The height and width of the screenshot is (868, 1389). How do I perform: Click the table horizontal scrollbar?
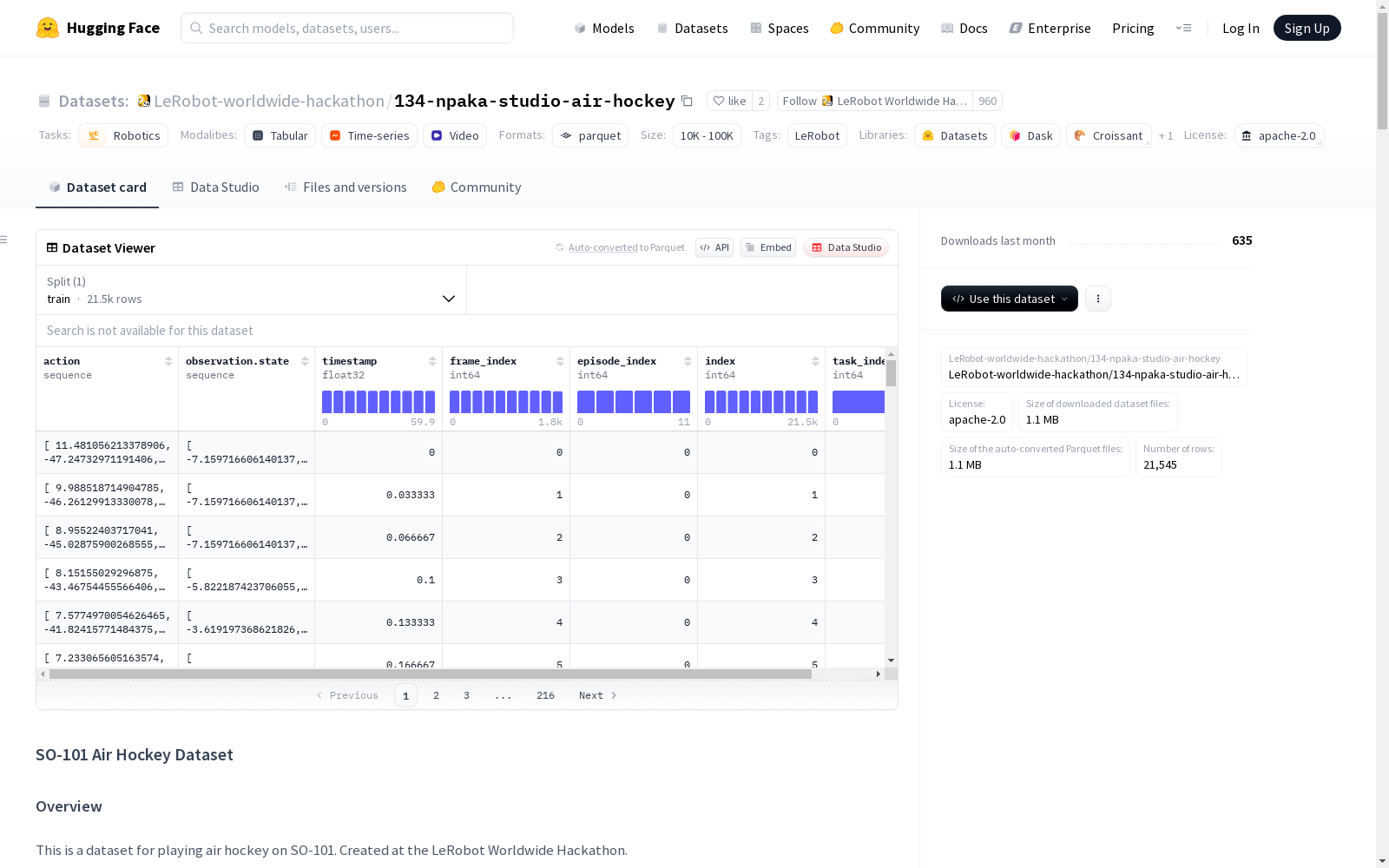tap(431, 674)
